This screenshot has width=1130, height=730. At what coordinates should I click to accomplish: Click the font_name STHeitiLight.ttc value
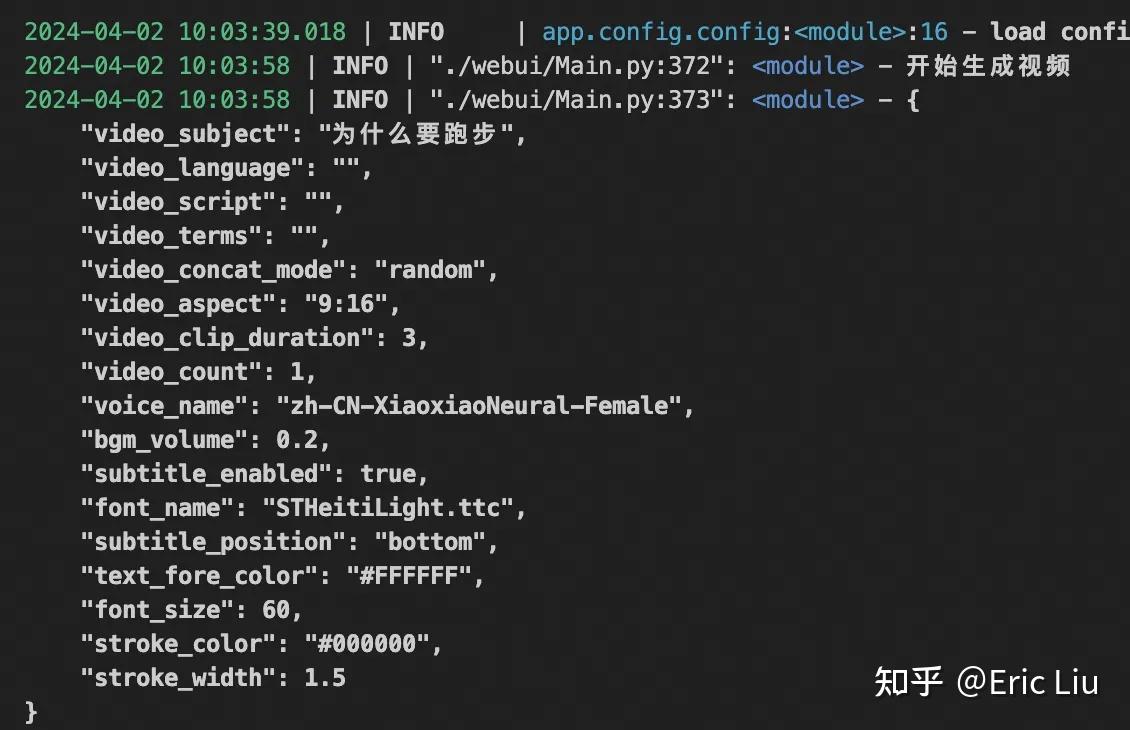(388, 508)
